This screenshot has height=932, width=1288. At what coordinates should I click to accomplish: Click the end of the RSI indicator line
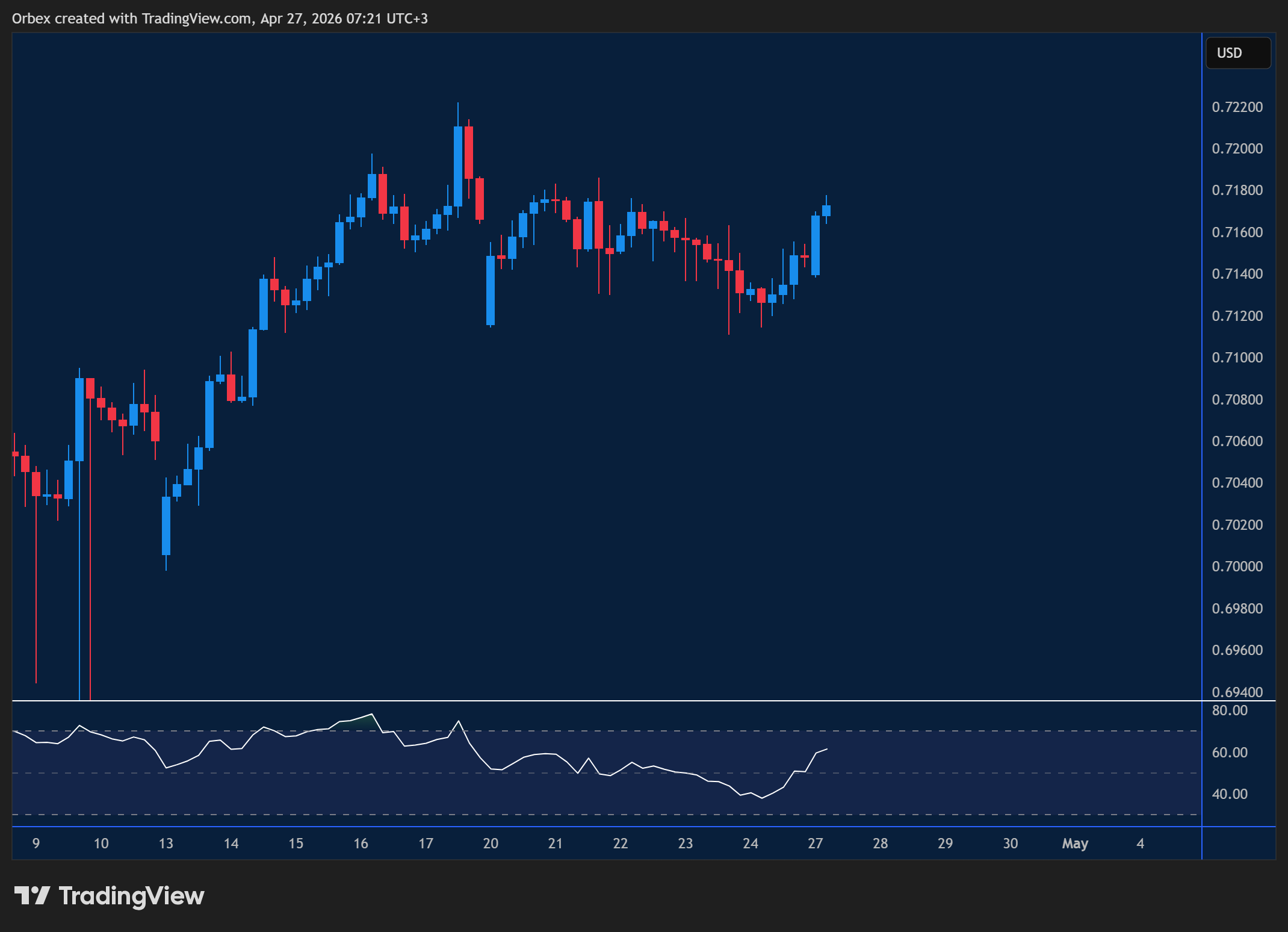coord(827,750)
